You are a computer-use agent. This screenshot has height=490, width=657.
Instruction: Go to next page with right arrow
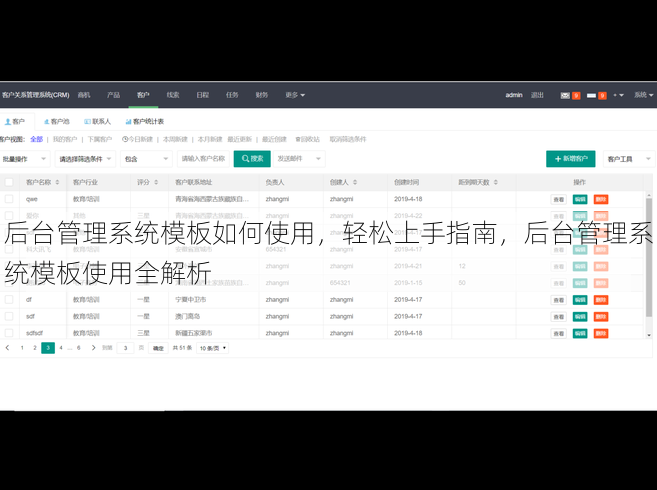[93, 348]
